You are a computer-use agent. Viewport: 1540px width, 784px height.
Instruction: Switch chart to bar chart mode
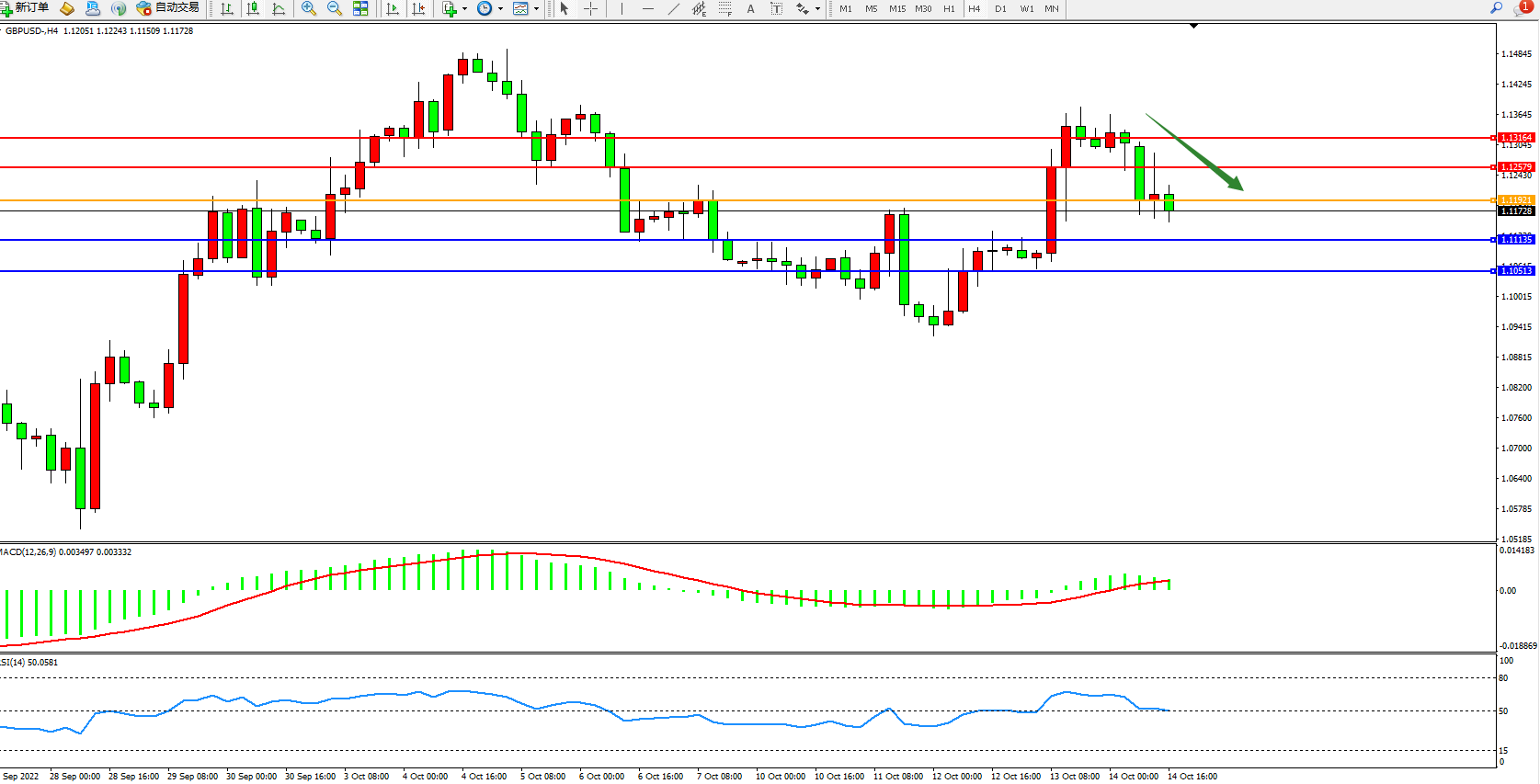tap(227, 8)
